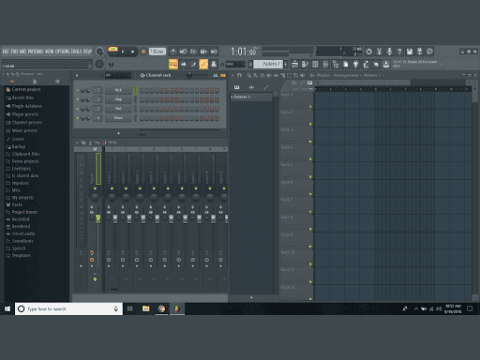Click the question-mark help icon in toolbar
The width and height of the screenshot is (480, 360).
tap(399, 51)
